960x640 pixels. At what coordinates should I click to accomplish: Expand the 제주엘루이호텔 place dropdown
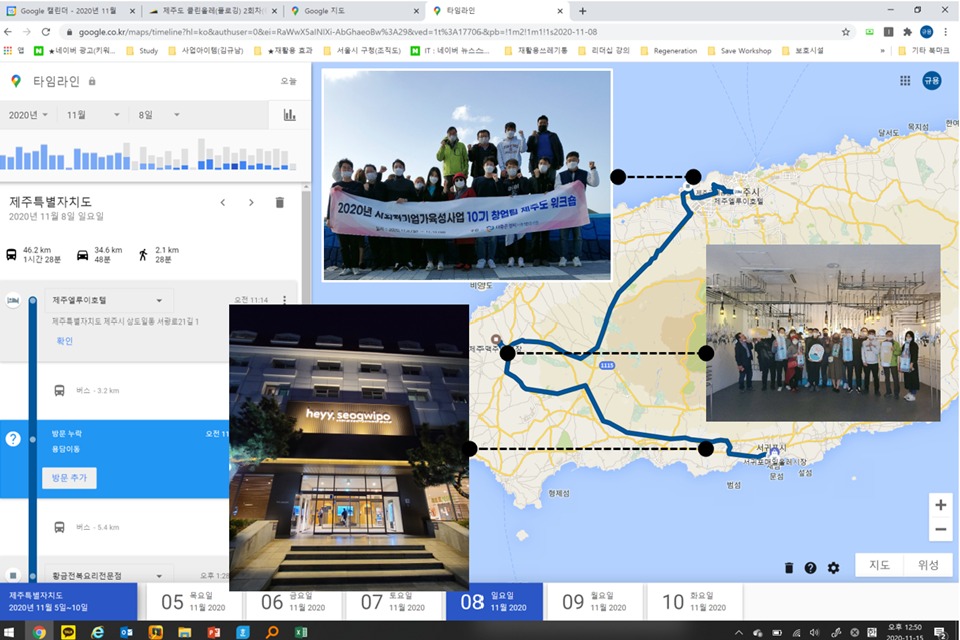tap(107, 300)
